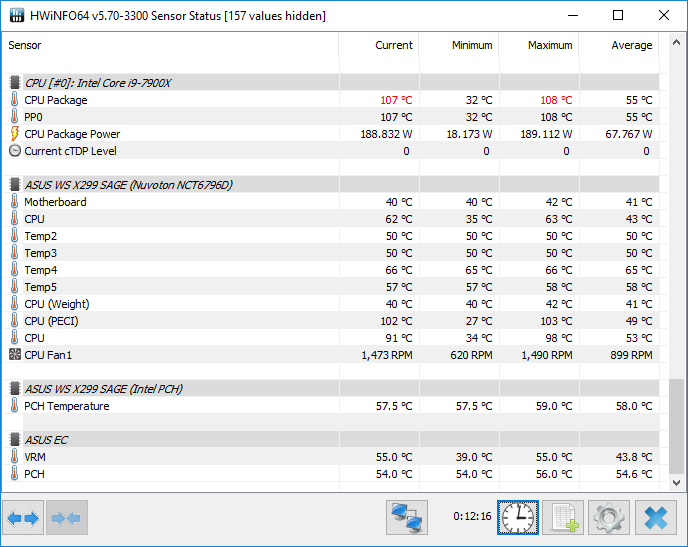Click the CPU Fan1 fan icon
The image size is (688, 547).
[15, 354]
